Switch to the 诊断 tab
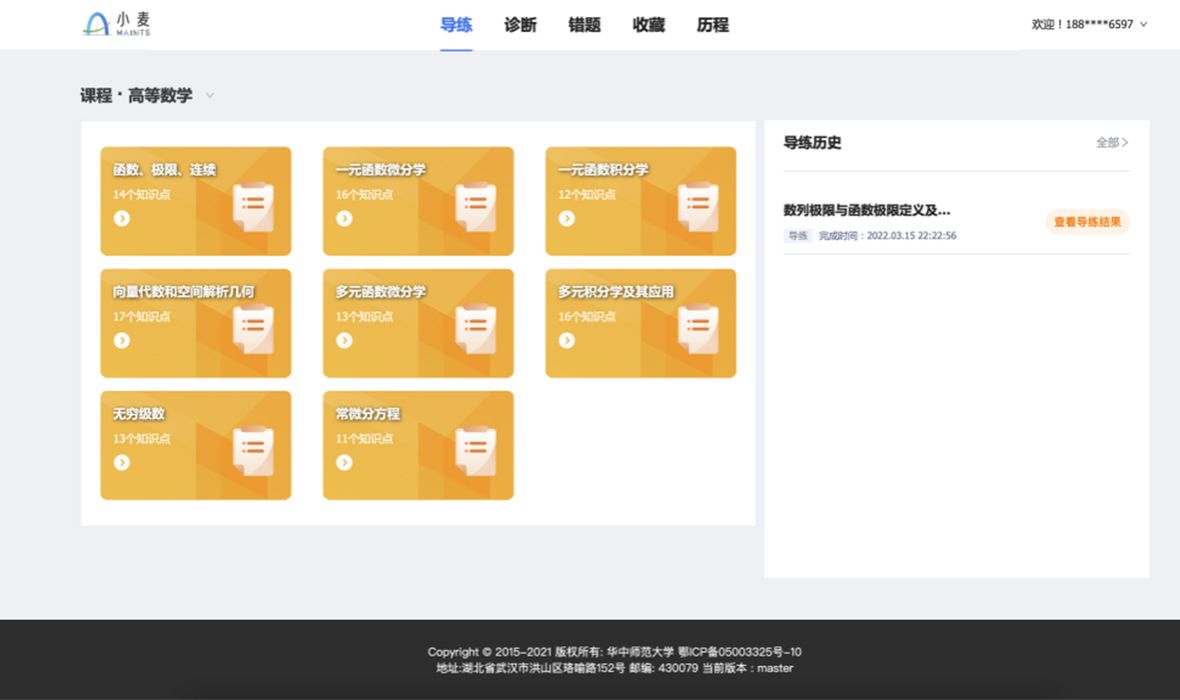This screenshot has height=700, width=1180. point(520,25)
